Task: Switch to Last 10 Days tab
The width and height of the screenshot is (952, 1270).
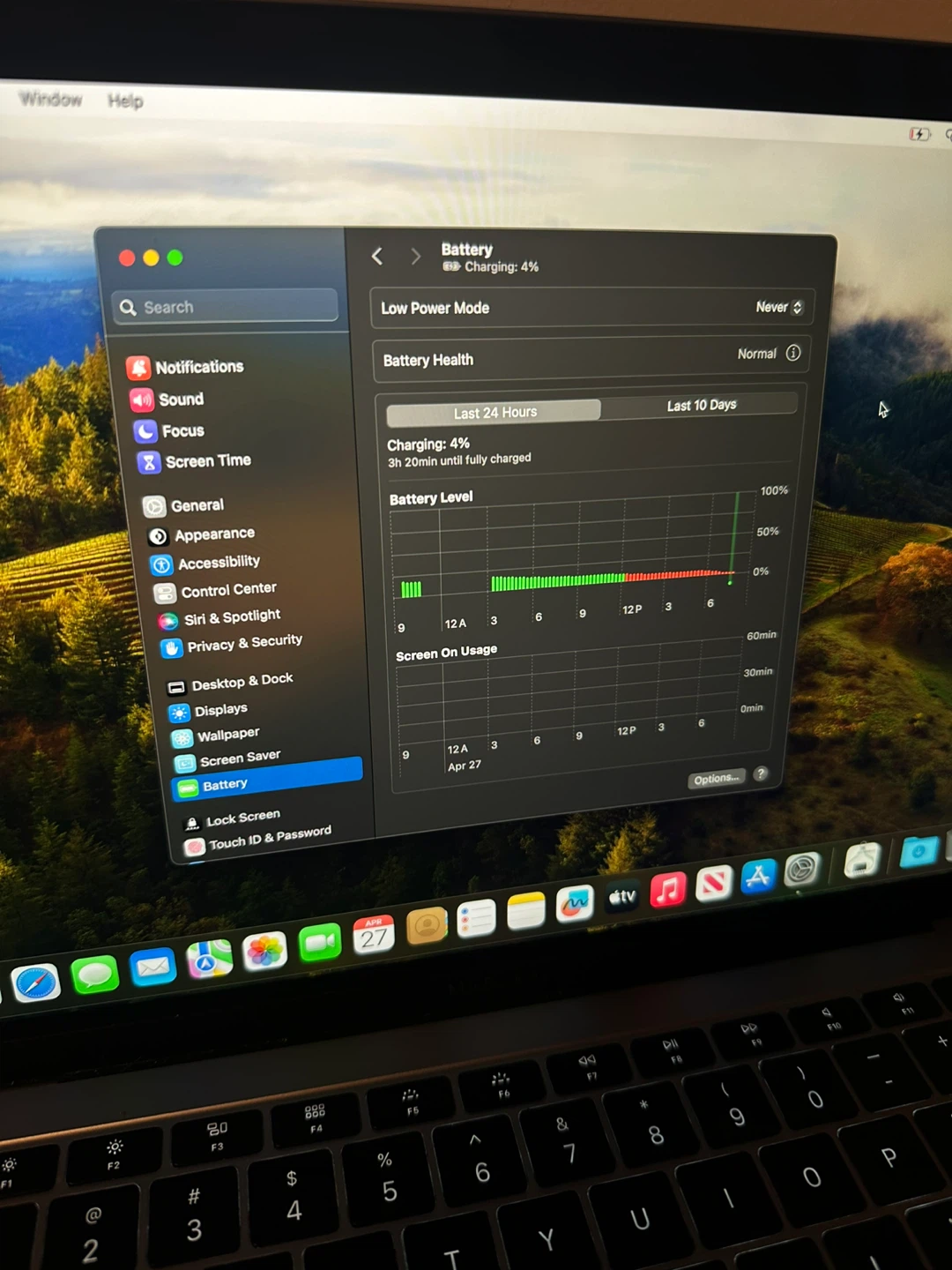Action: 701,405
